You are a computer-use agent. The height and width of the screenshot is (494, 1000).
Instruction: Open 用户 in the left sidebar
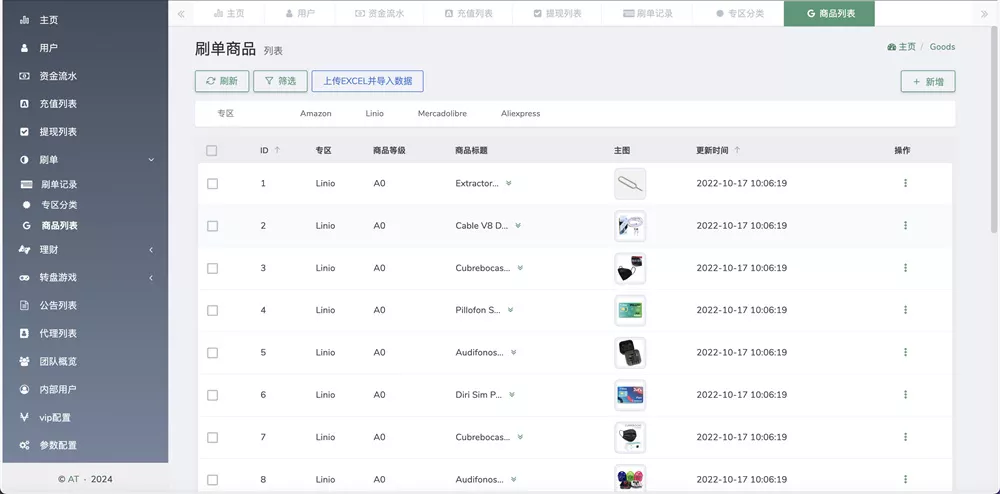pos(48,48)
